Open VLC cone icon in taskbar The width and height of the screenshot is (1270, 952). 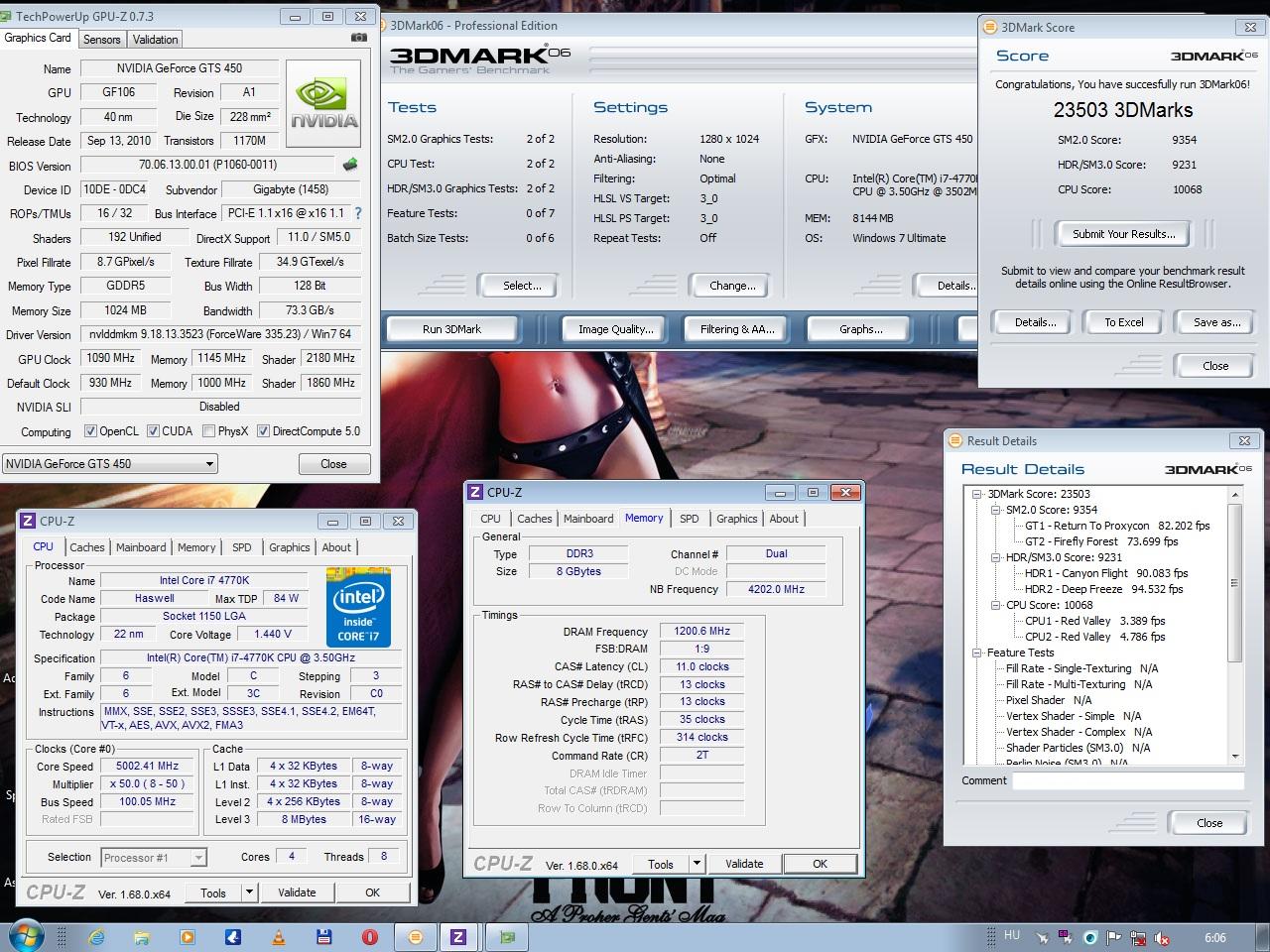[x=279, y=936]
